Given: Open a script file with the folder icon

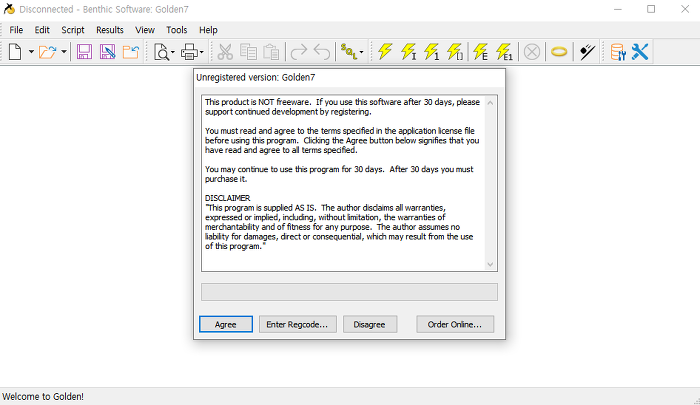Looking at the screenshot, I should 48,52.
